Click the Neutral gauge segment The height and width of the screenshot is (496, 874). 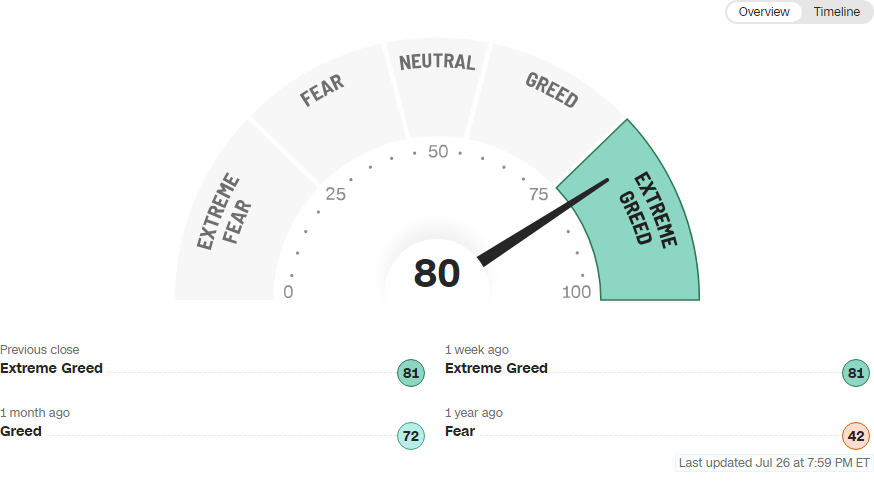(x=437, y=84)
